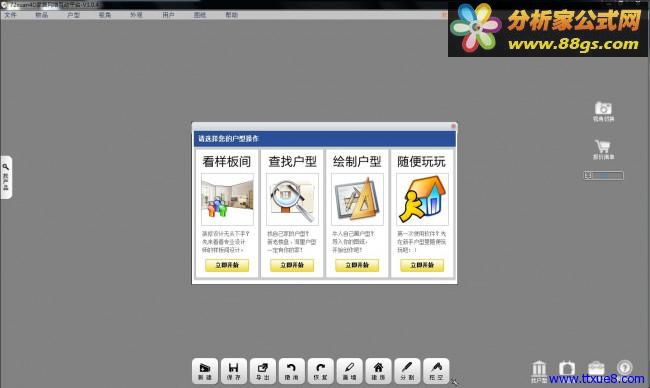
Task: Select the 分割 split tool
Action: point(407,371)
